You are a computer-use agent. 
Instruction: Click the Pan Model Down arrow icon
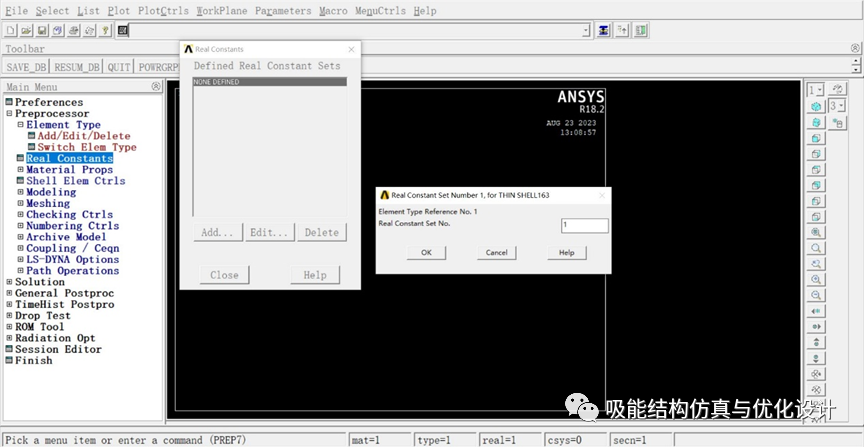[x=816, y=358]
